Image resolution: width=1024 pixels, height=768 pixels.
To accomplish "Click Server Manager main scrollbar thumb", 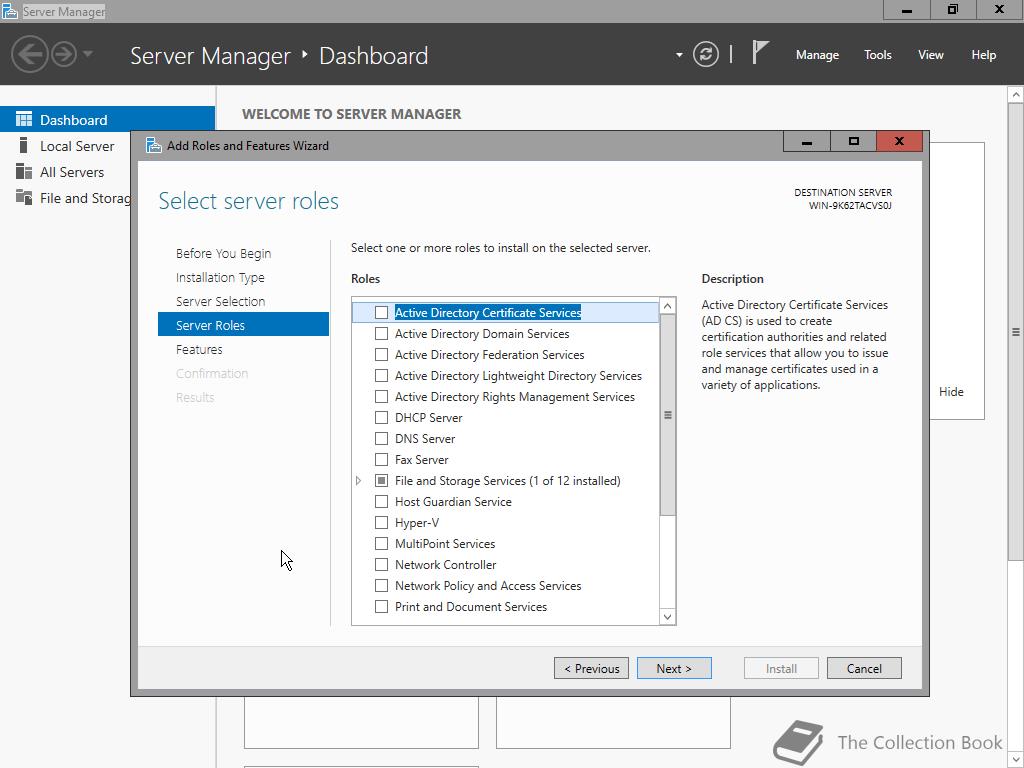I will [x=1016, y=332].
